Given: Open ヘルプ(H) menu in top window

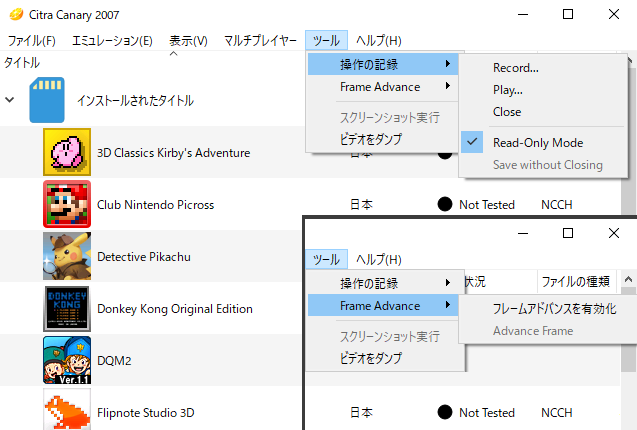Looking at the screenshot, I should pyautogui.click(x=379, y=41).
